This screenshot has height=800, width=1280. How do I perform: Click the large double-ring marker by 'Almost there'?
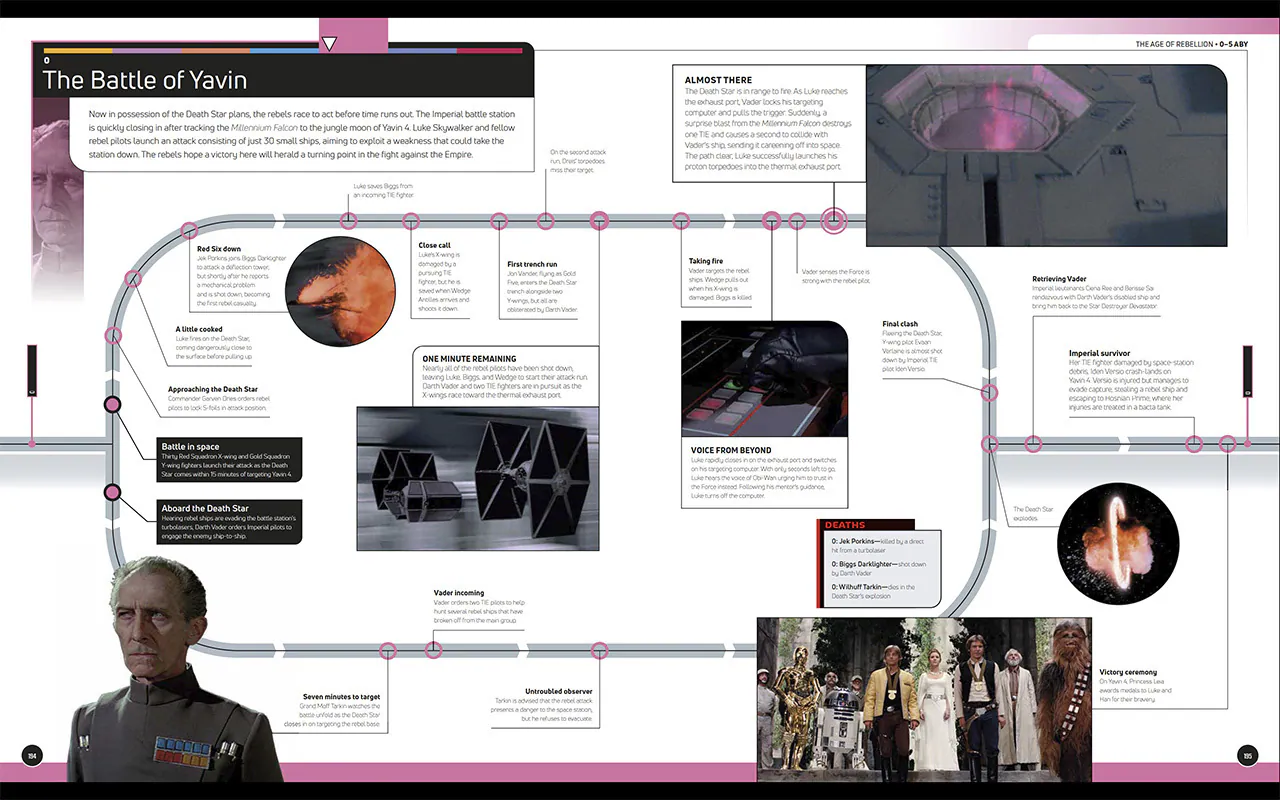click(834, 220)
